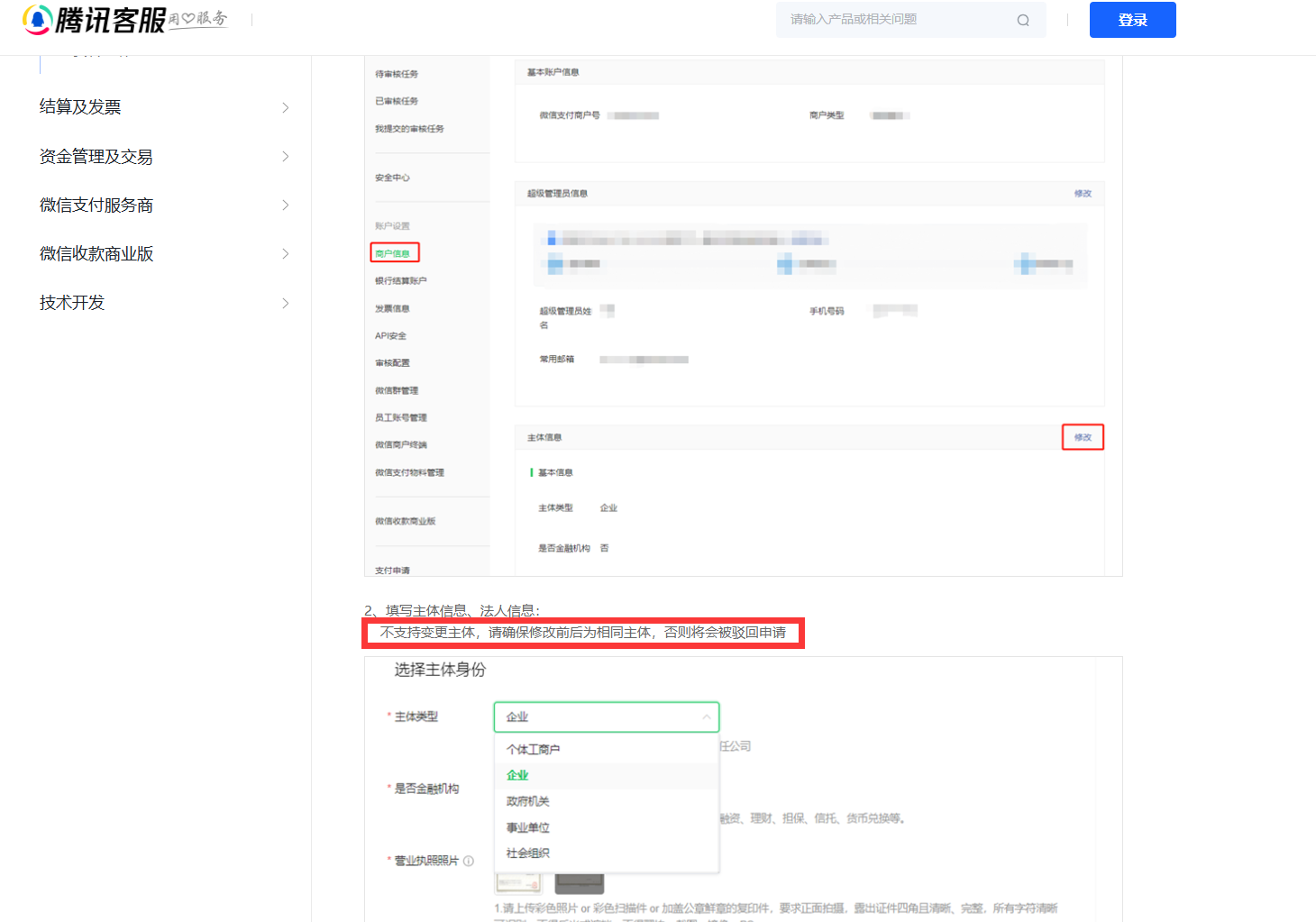Click 微信商户终端 in the screenshot menu
This screenshot has width=1316, height=922.
pyautogui.click(x=401, y=445)
